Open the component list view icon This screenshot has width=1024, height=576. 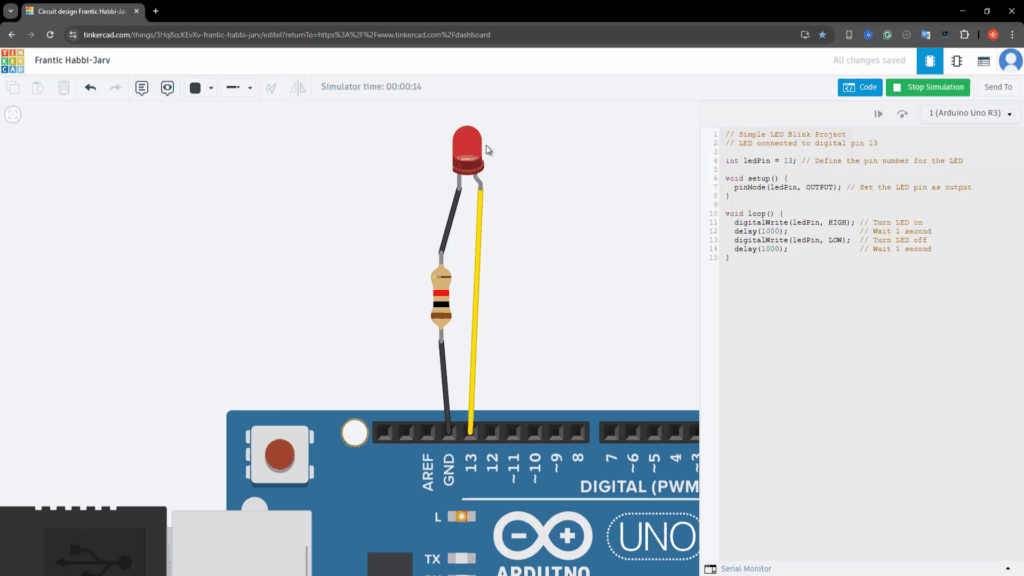[x=984, y=60]
